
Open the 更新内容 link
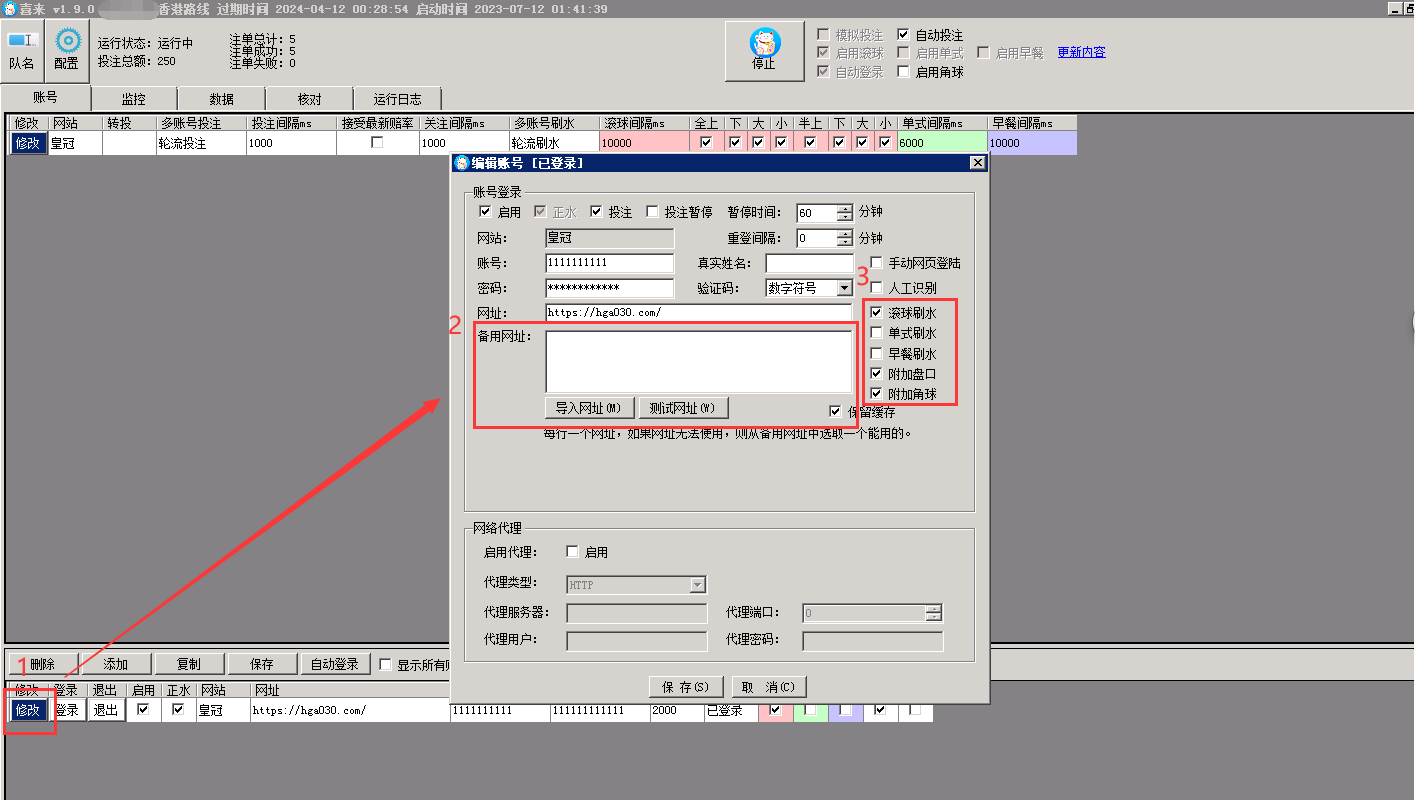click(1082, 52)
